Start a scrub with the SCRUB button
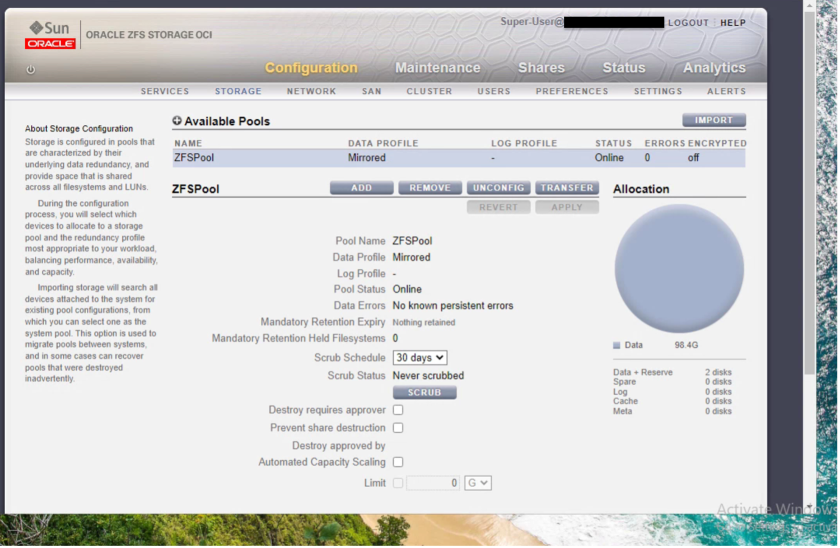The height and width of the screenshot is (548, 840). point(425,393)
